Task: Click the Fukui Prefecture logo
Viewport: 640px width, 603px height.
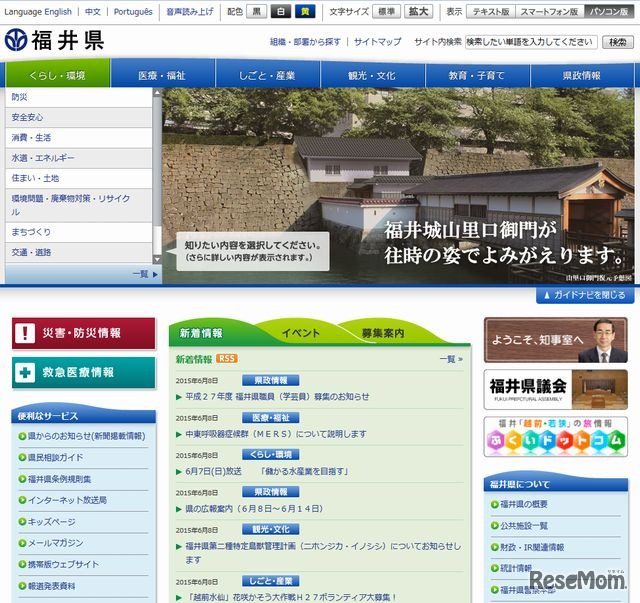Action: tap(55, 42)
